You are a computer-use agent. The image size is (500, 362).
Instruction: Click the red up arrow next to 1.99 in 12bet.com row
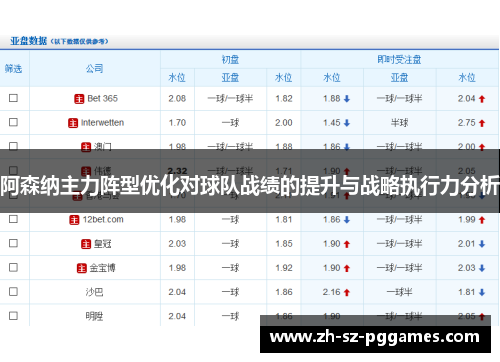tap(482, 220)
